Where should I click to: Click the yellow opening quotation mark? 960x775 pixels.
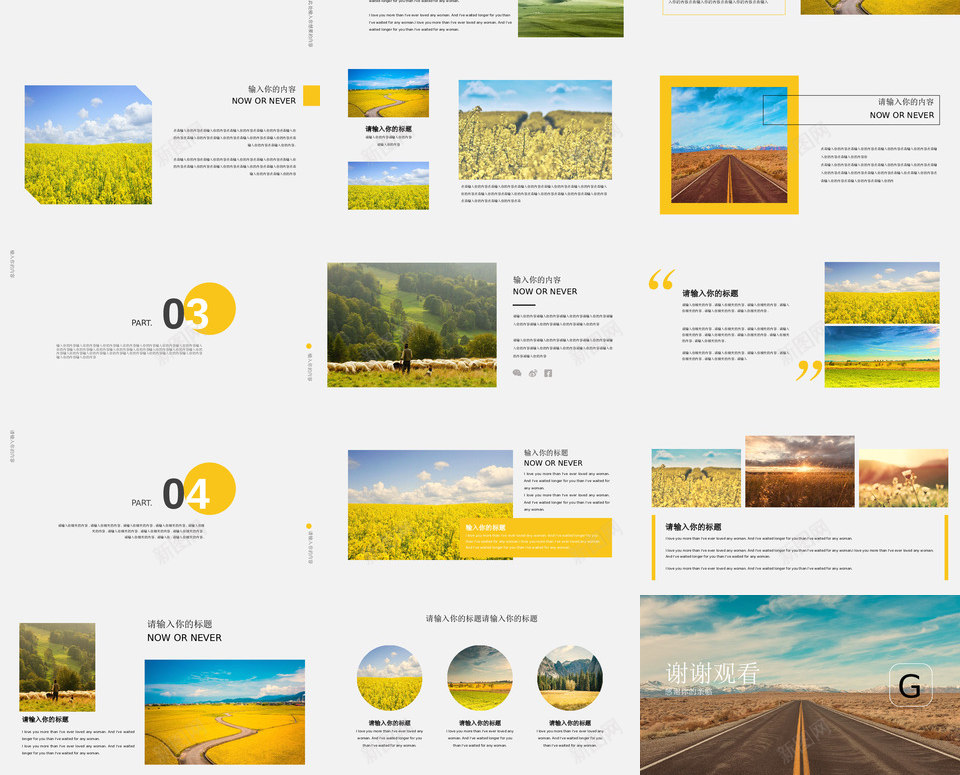[662, 279]
